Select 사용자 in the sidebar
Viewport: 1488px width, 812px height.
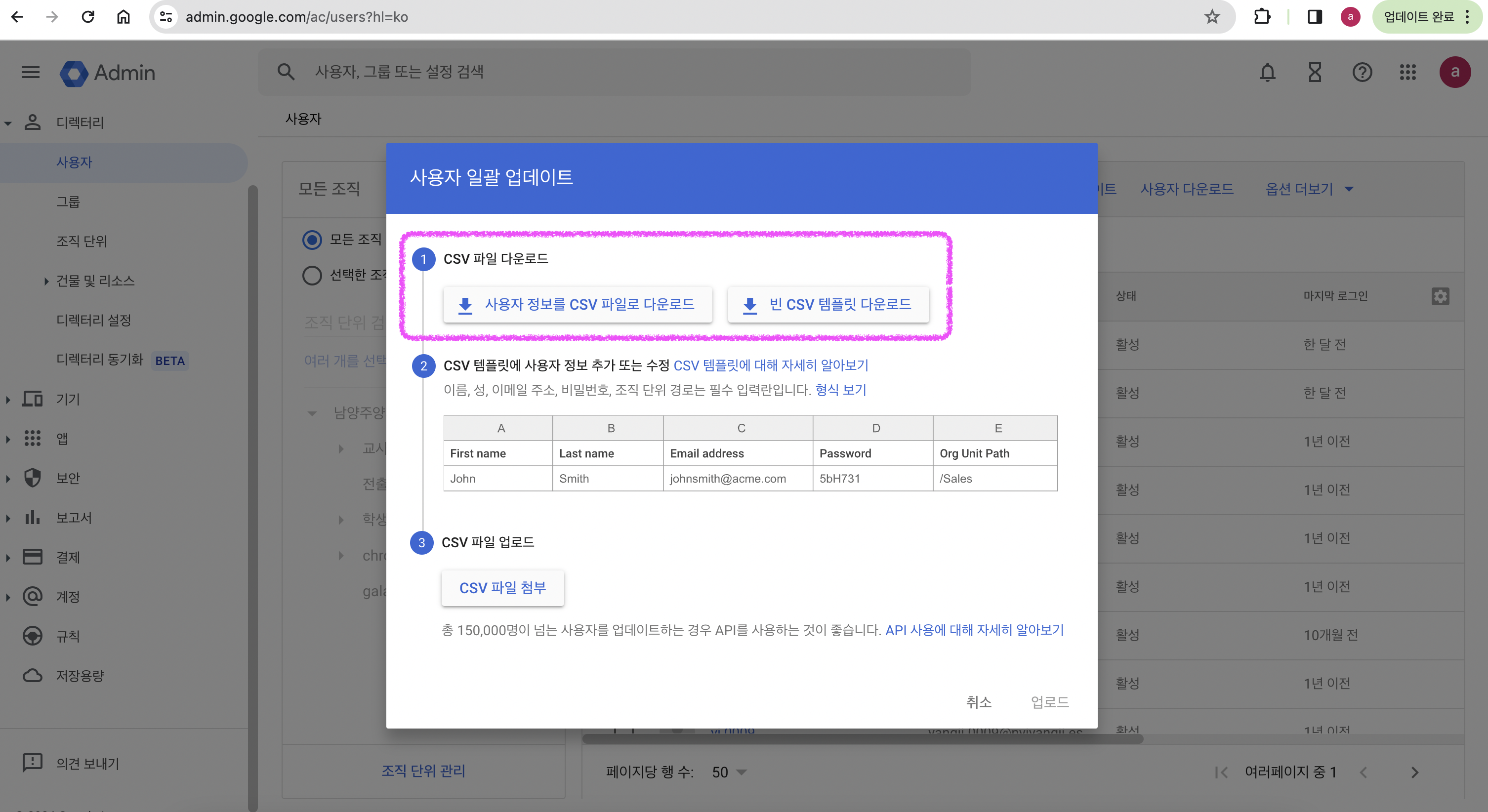click(x=124, y=162)
